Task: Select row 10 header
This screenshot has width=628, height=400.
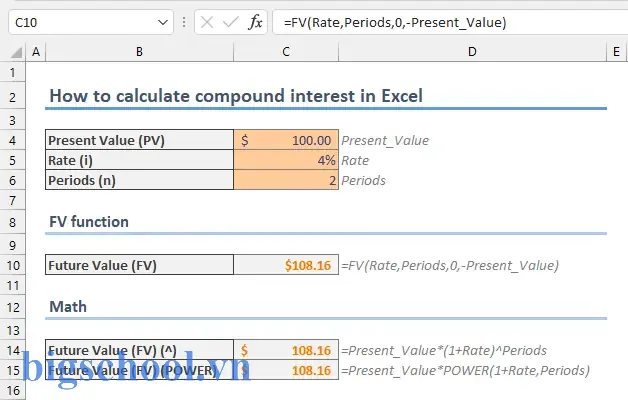Action: [13, 265]
